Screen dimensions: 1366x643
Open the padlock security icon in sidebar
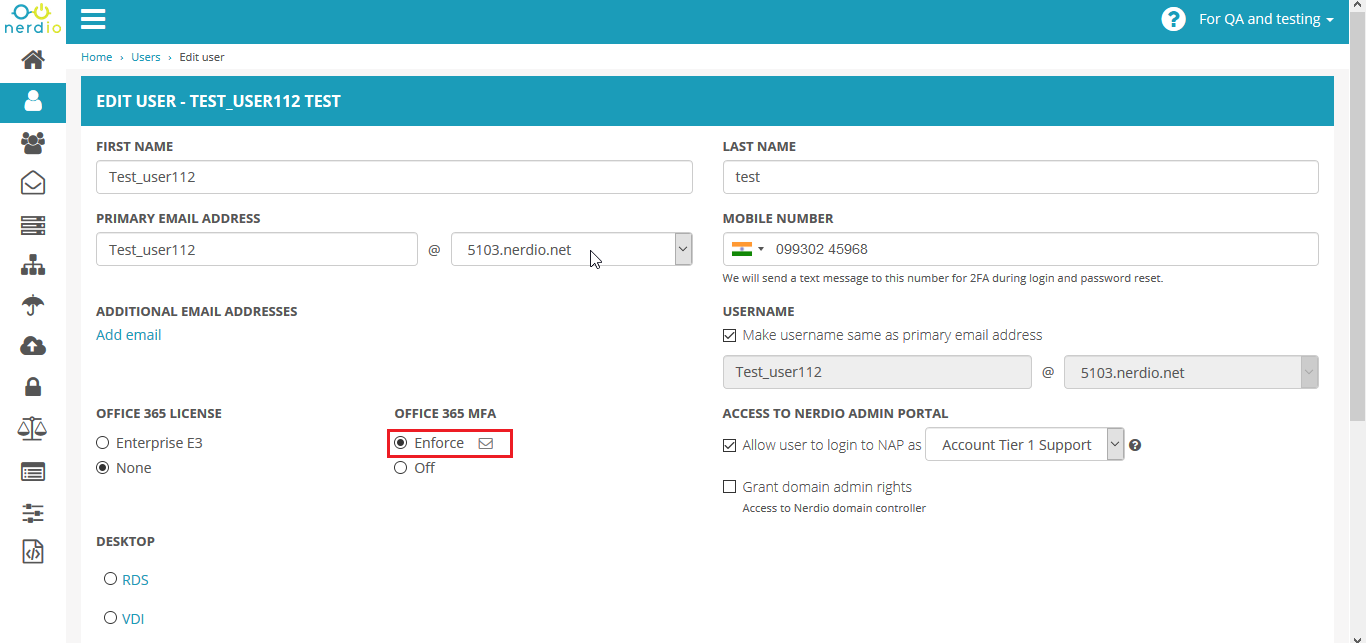click(x=33, y=387)
